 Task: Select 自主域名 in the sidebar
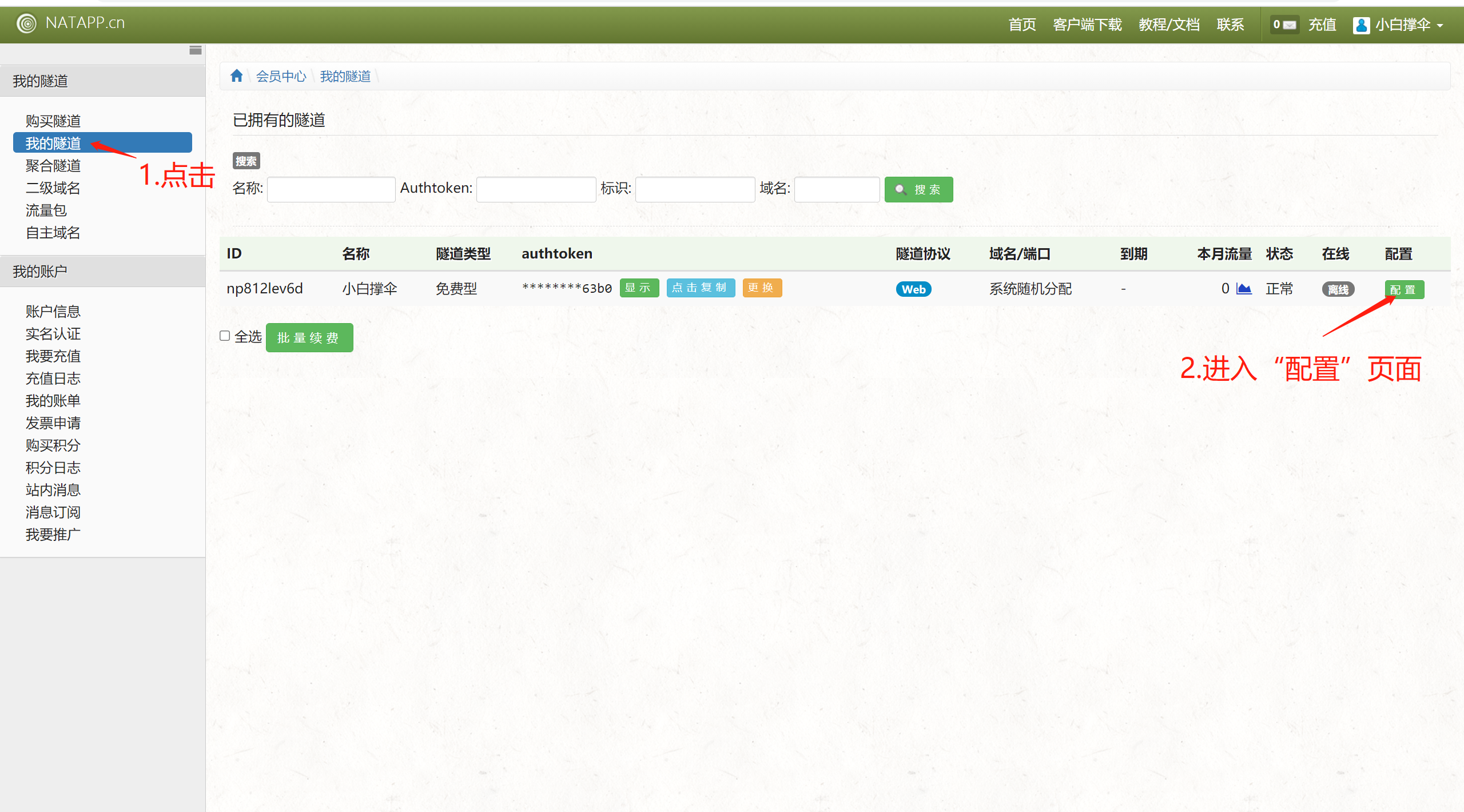pyautogui.click(x=53, y=233)
